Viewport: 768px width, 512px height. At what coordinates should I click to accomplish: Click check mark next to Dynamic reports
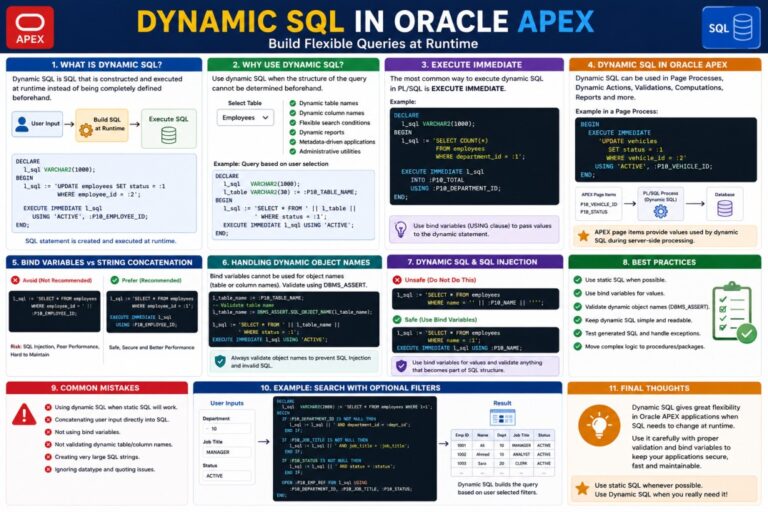pos(292,132)
